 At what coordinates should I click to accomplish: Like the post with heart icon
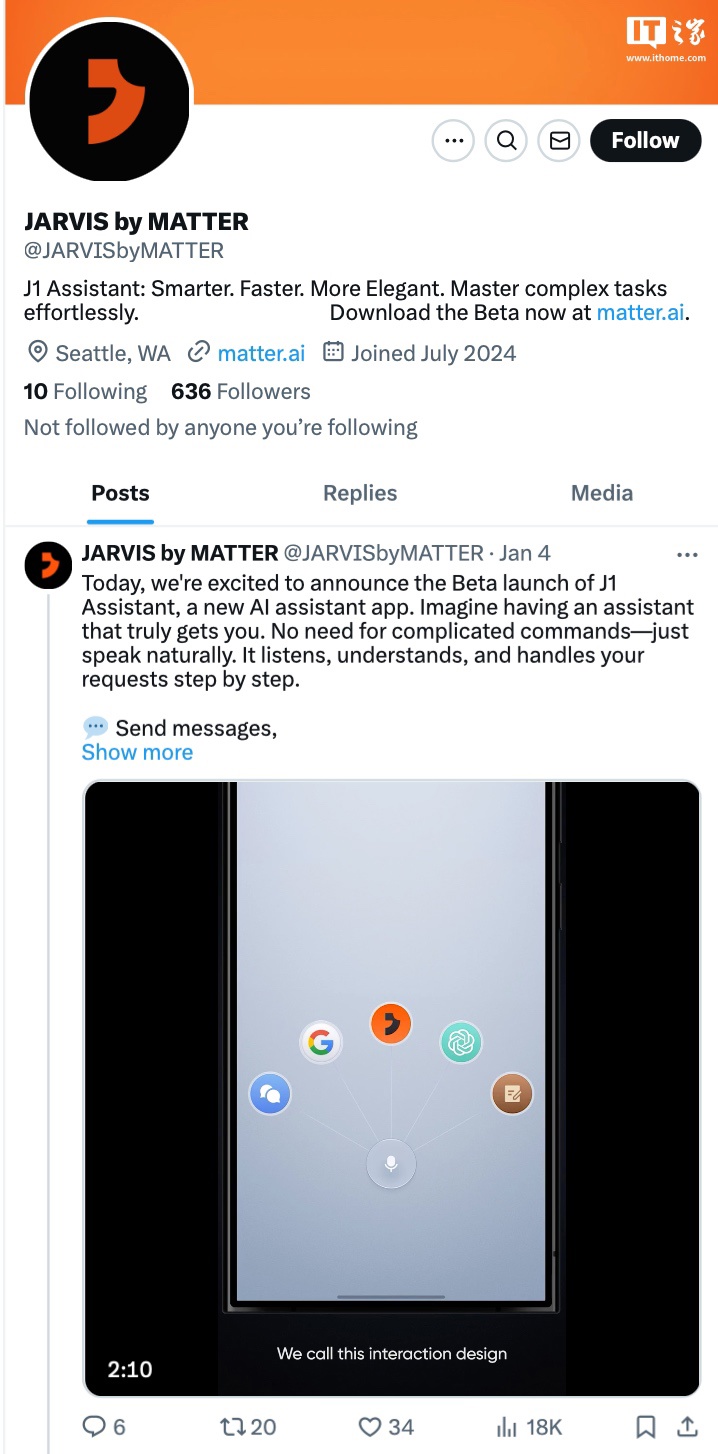click(x=371, y=1427)
